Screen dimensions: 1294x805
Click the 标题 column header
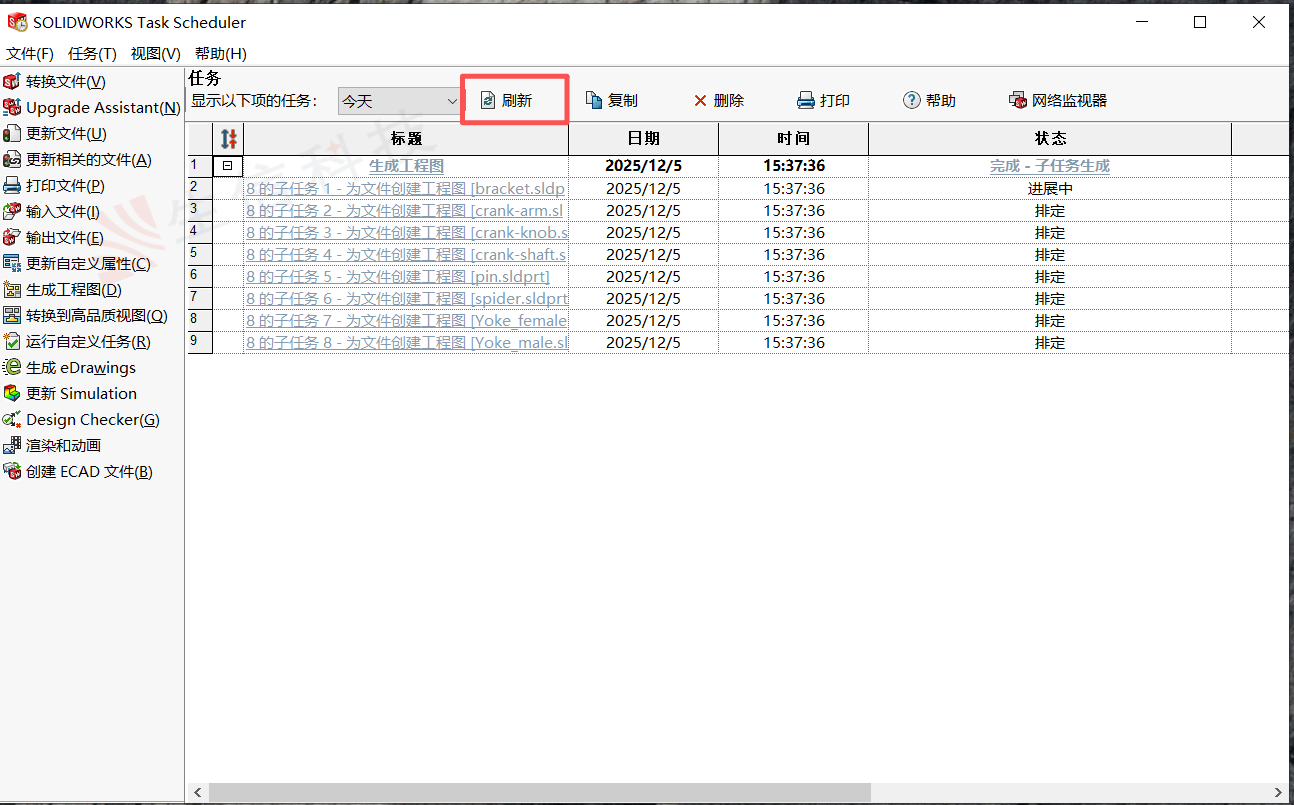406,139
